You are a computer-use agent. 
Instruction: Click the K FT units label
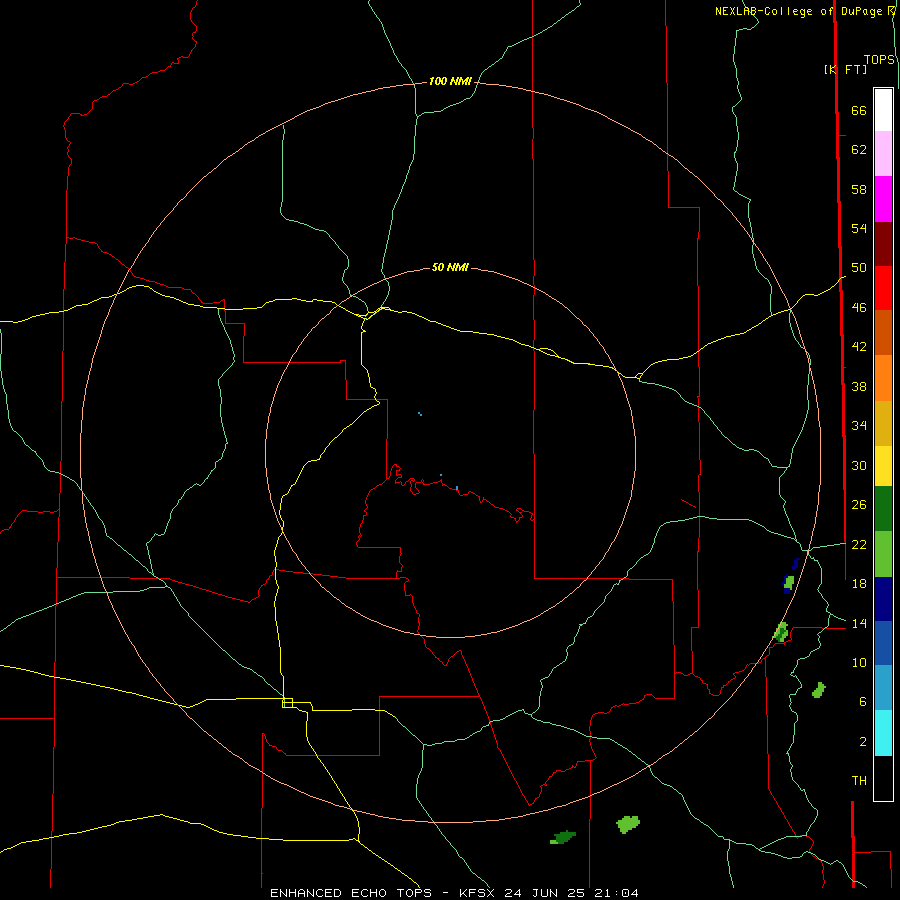tap(845, 69)
